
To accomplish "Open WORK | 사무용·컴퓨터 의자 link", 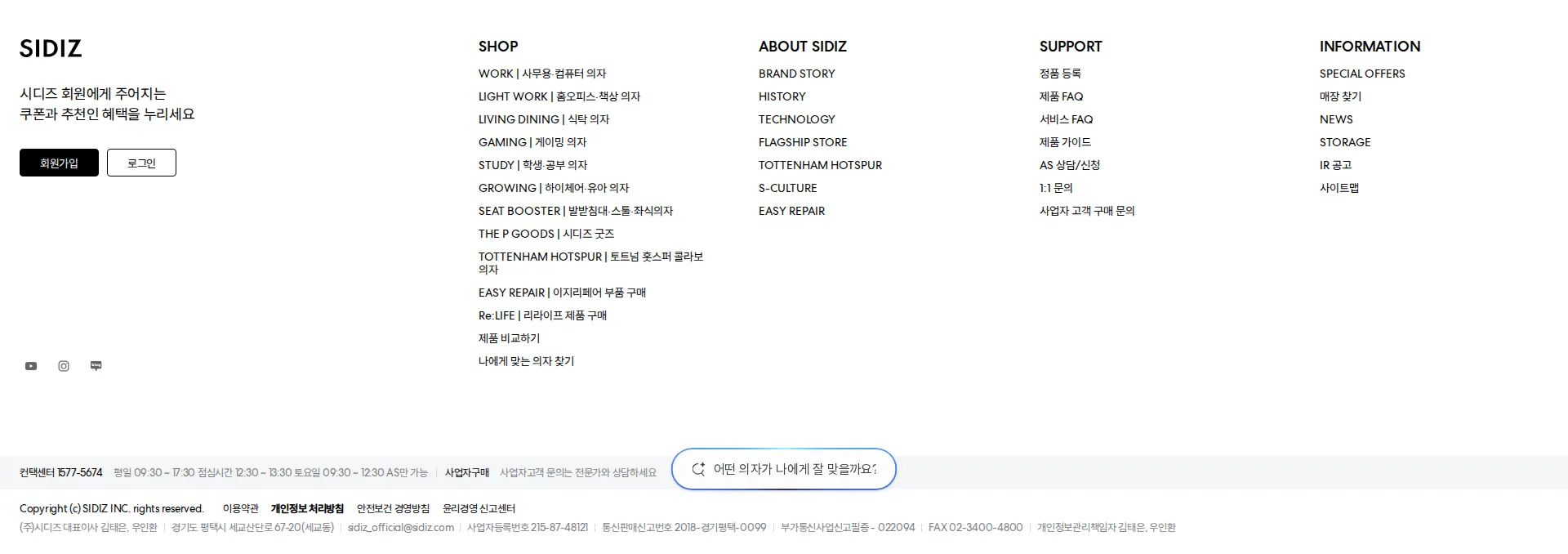I will (x=542, y=74).
